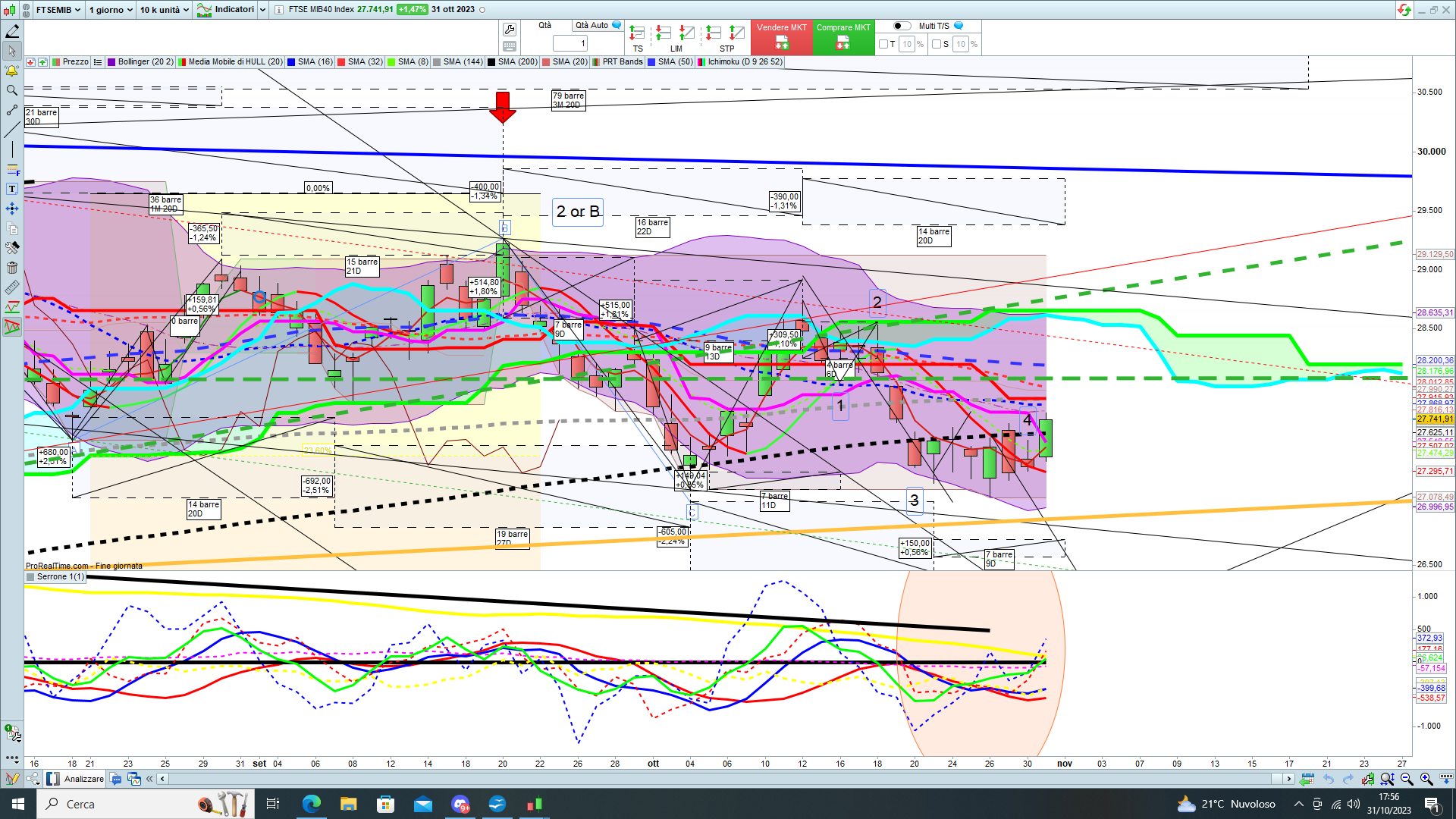Click the ProRealTime green logo icon top-right

coord(1404,10)
